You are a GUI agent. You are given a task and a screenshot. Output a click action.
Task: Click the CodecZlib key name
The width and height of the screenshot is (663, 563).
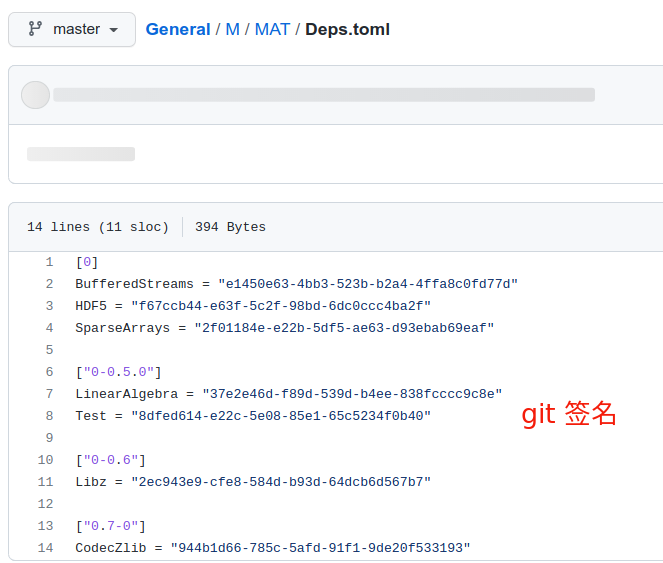[x=110, y=548]
